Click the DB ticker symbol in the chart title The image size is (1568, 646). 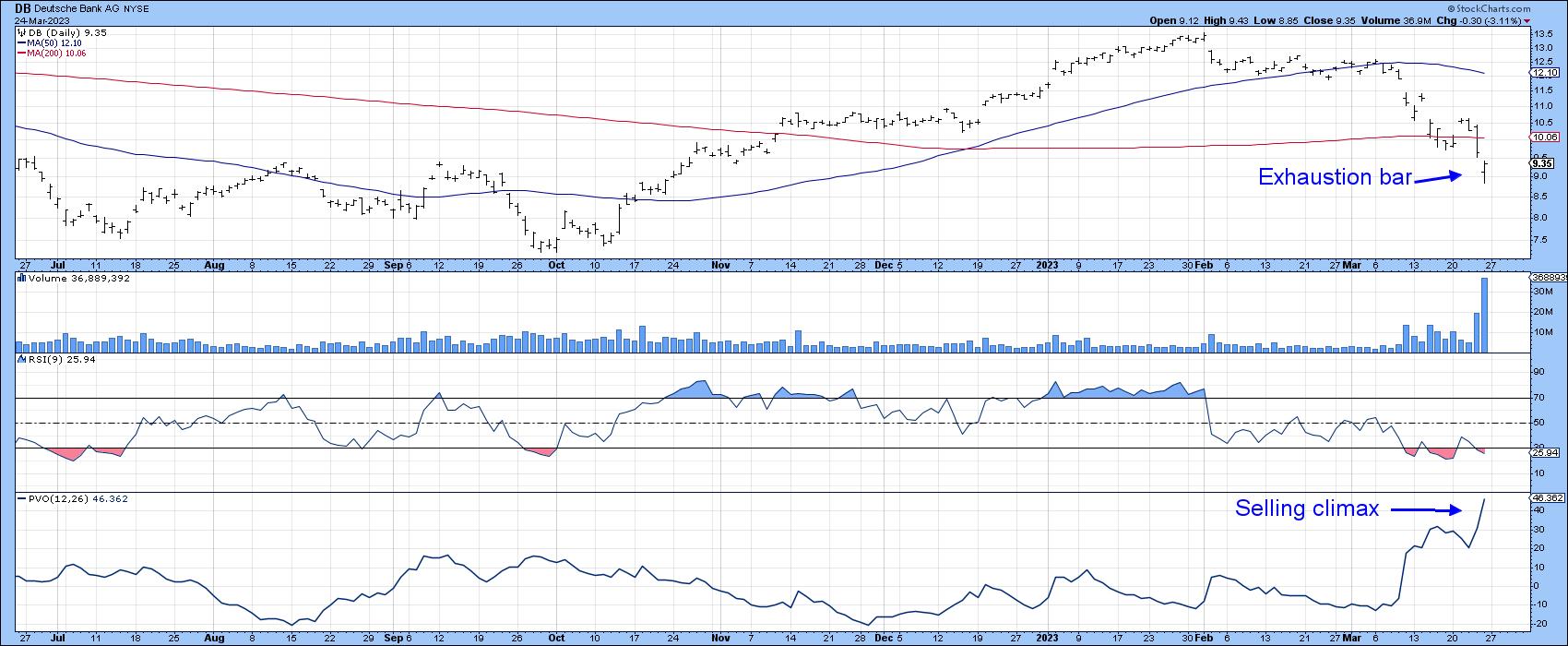[x=23, y=7]
